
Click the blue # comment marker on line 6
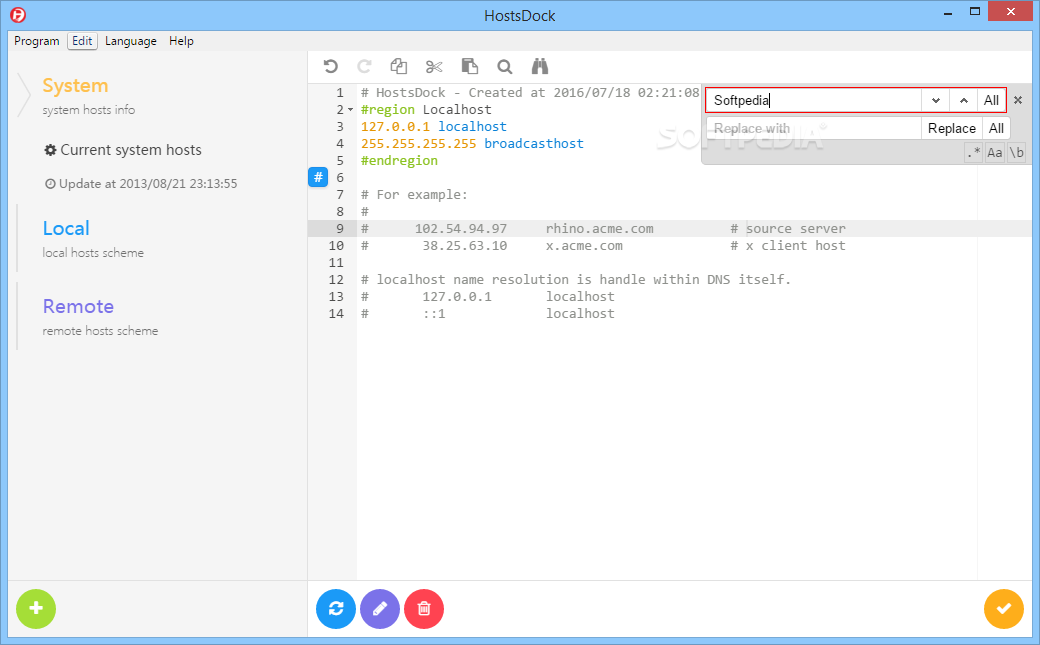[x=318, y=177]
